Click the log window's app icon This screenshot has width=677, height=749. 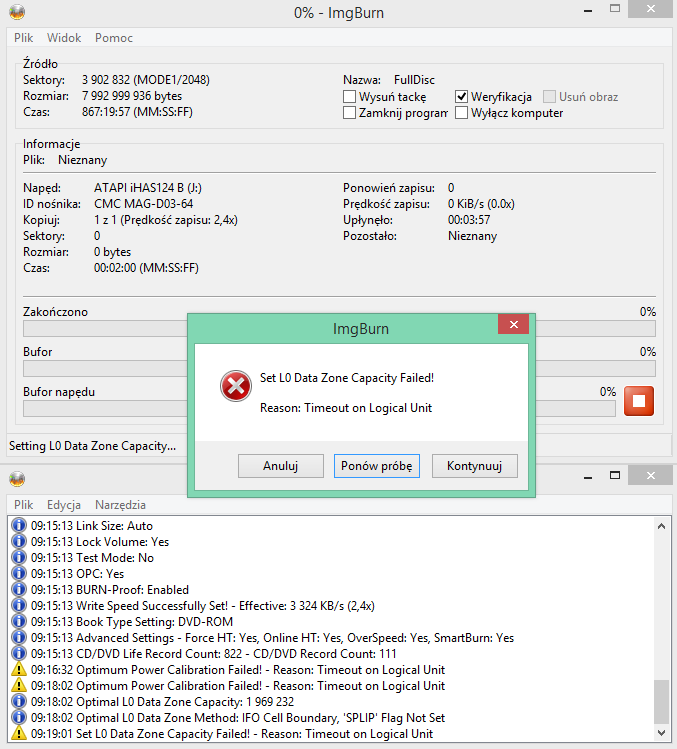coord(17,478)
